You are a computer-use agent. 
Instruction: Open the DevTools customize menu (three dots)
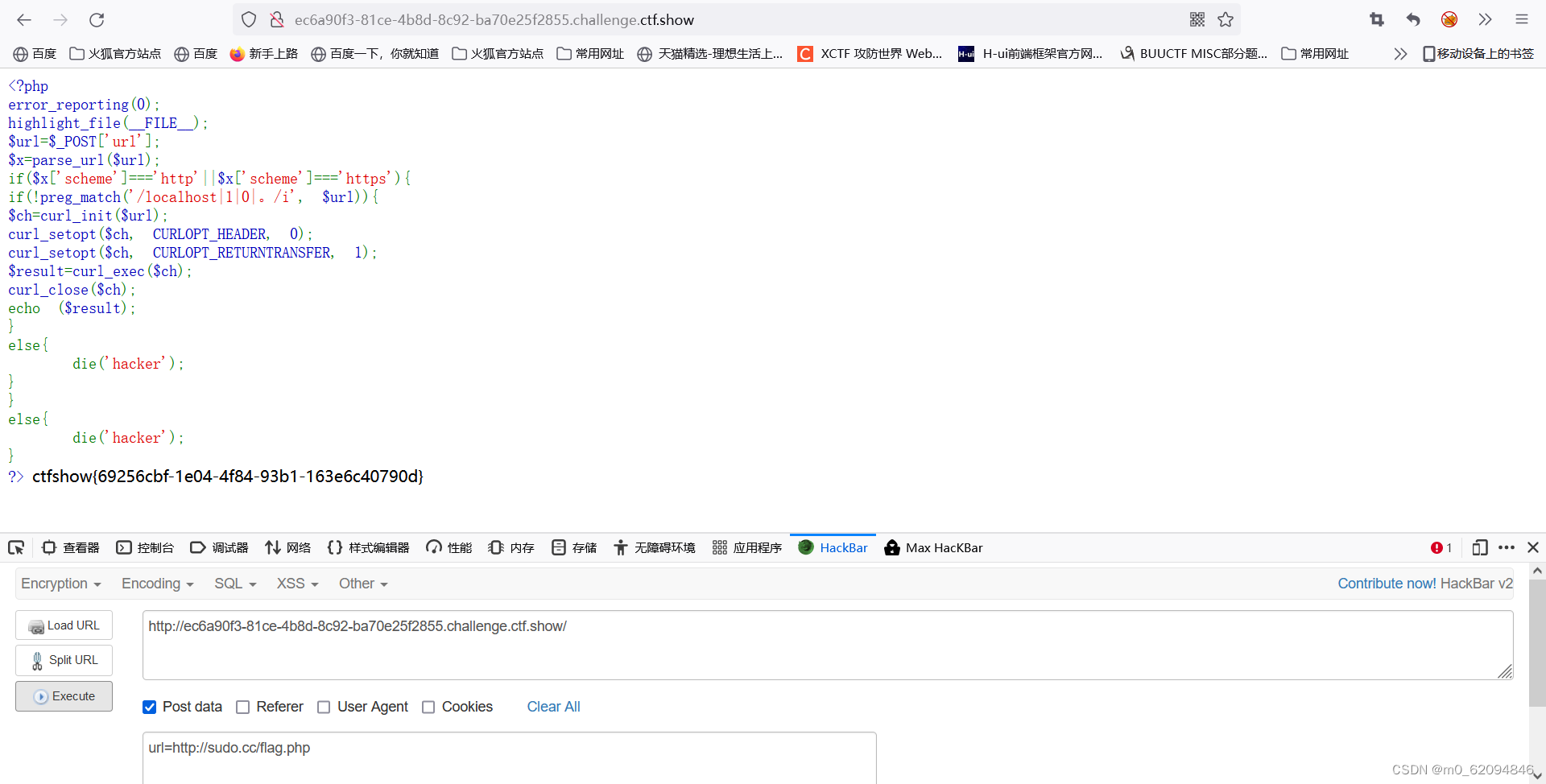point(1507,547)
